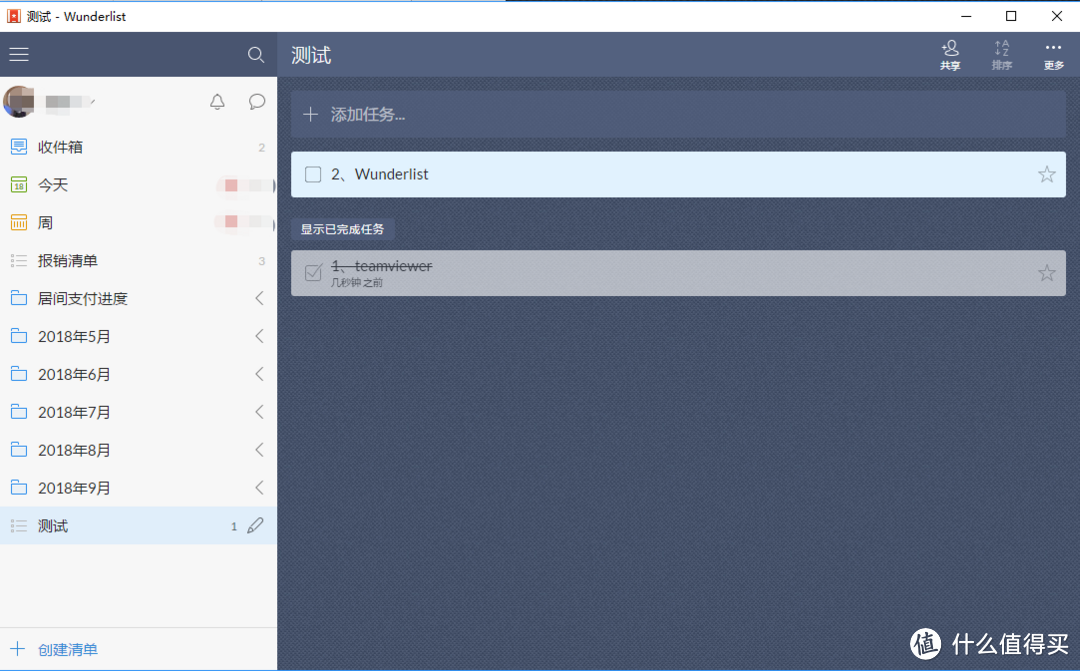Select the 测试 list in sidebar

tap(138, 526)
